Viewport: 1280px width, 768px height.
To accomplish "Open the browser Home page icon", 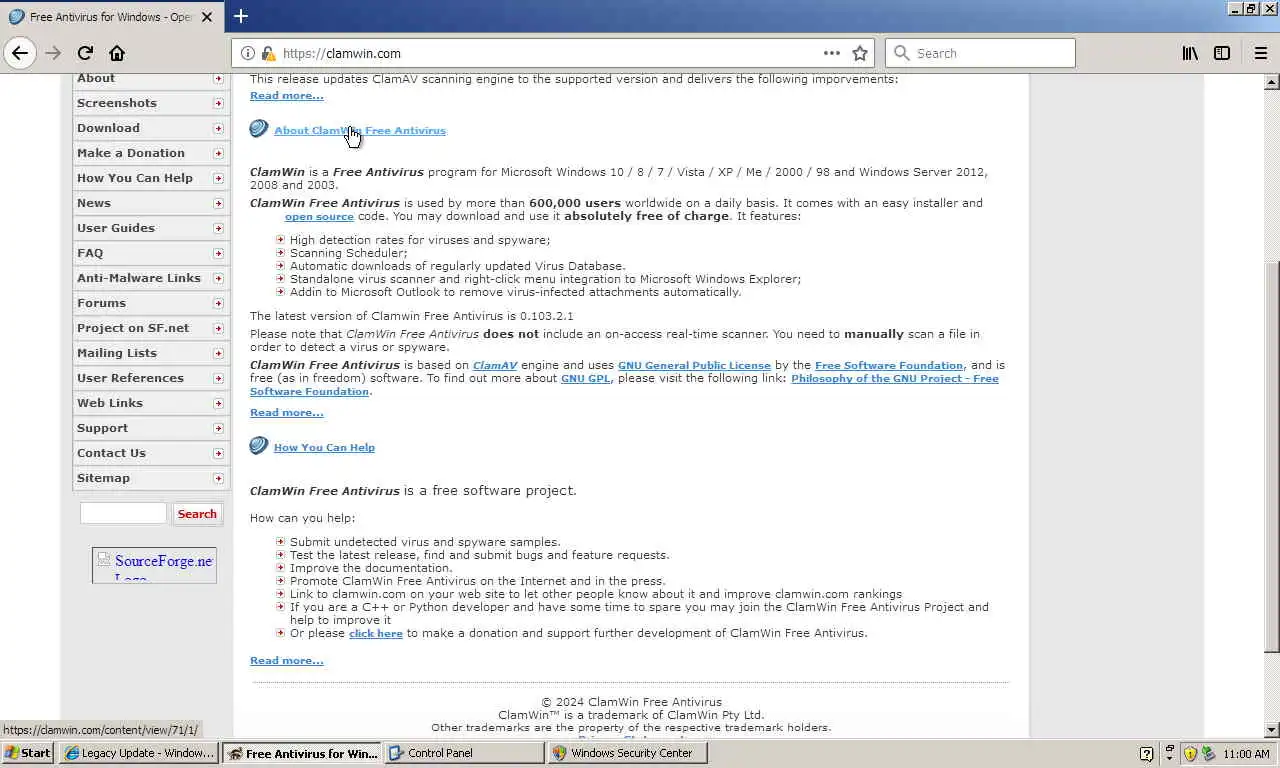I will pyautogui.click(x=117, y=53).
